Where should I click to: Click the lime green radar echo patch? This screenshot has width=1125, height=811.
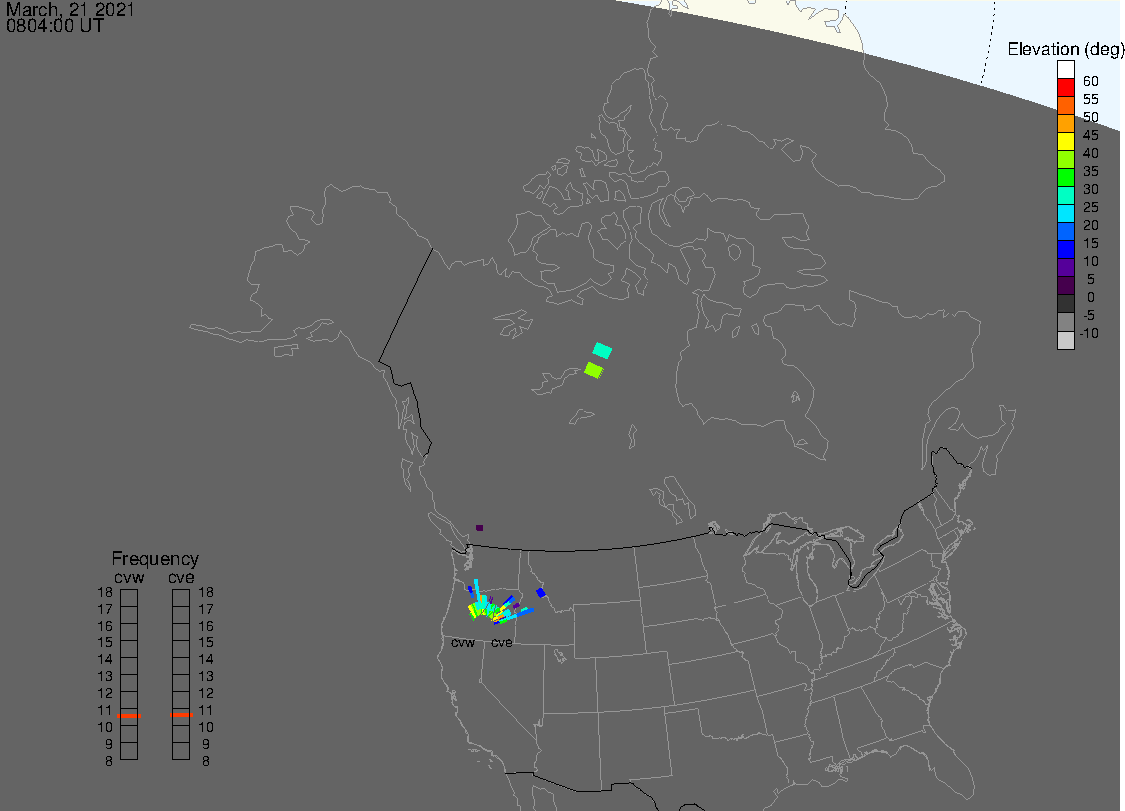(x=593, y=370)
